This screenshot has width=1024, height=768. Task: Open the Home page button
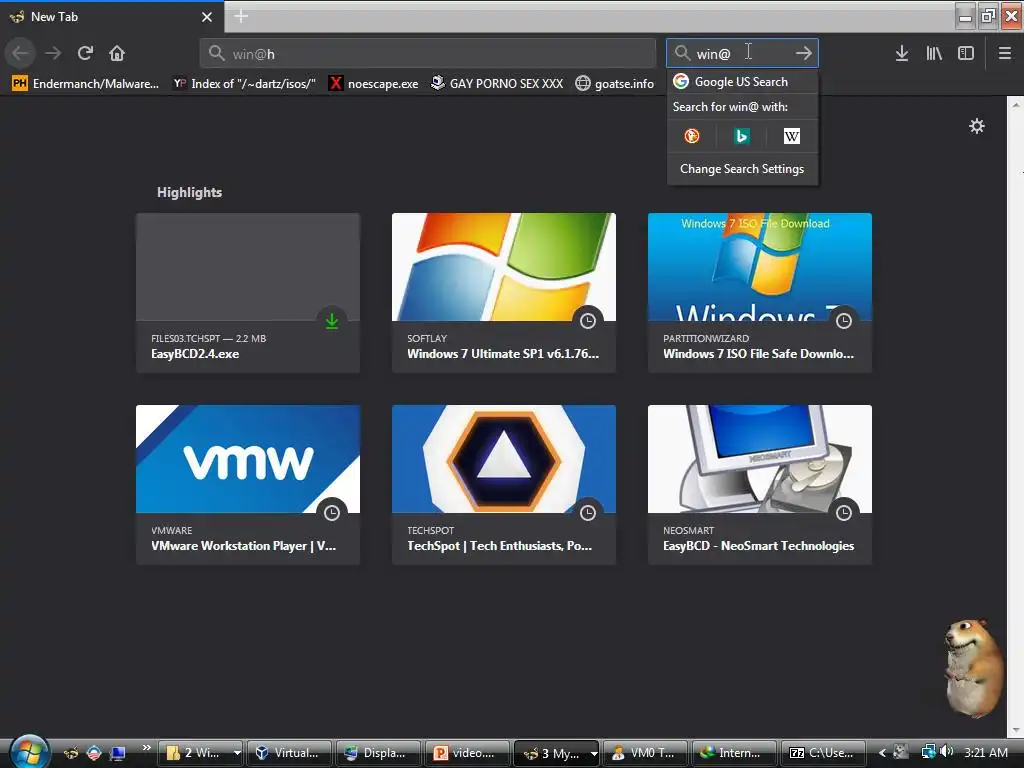tap(117, 53)
